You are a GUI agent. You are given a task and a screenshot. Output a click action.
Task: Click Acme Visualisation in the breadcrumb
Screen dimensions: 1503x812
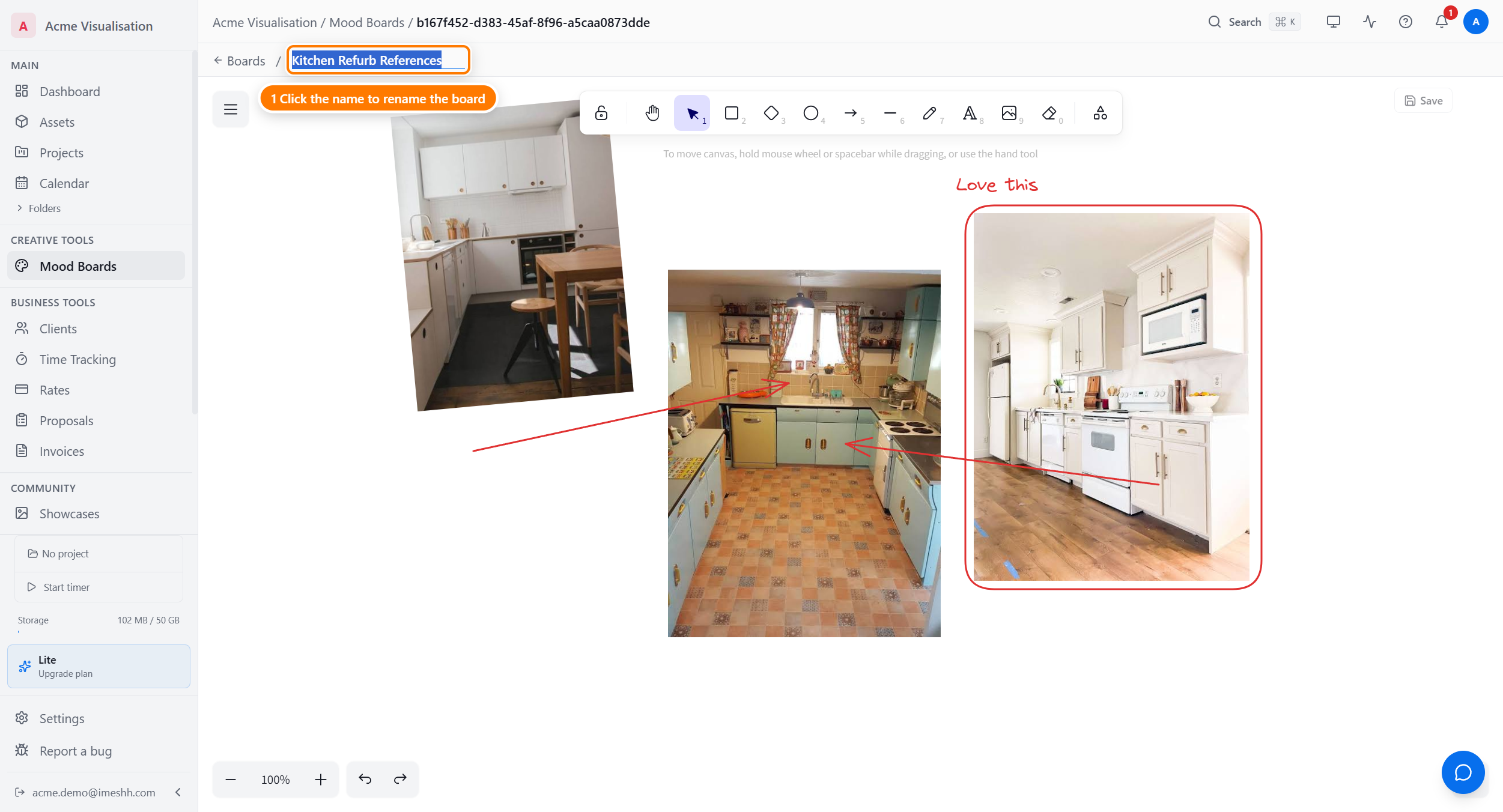click(x=264, y=22)
